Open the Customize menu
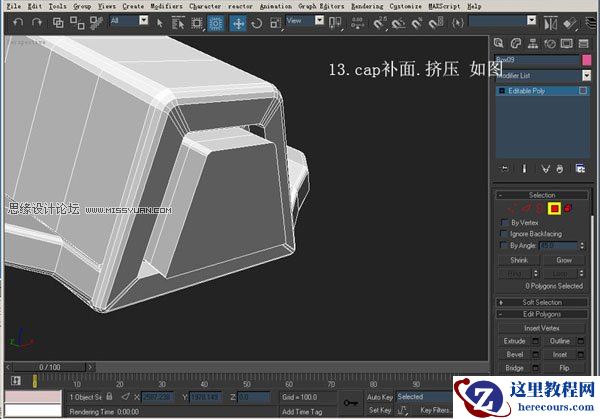Viewport: 600px width, 419px height. [406, 6]
